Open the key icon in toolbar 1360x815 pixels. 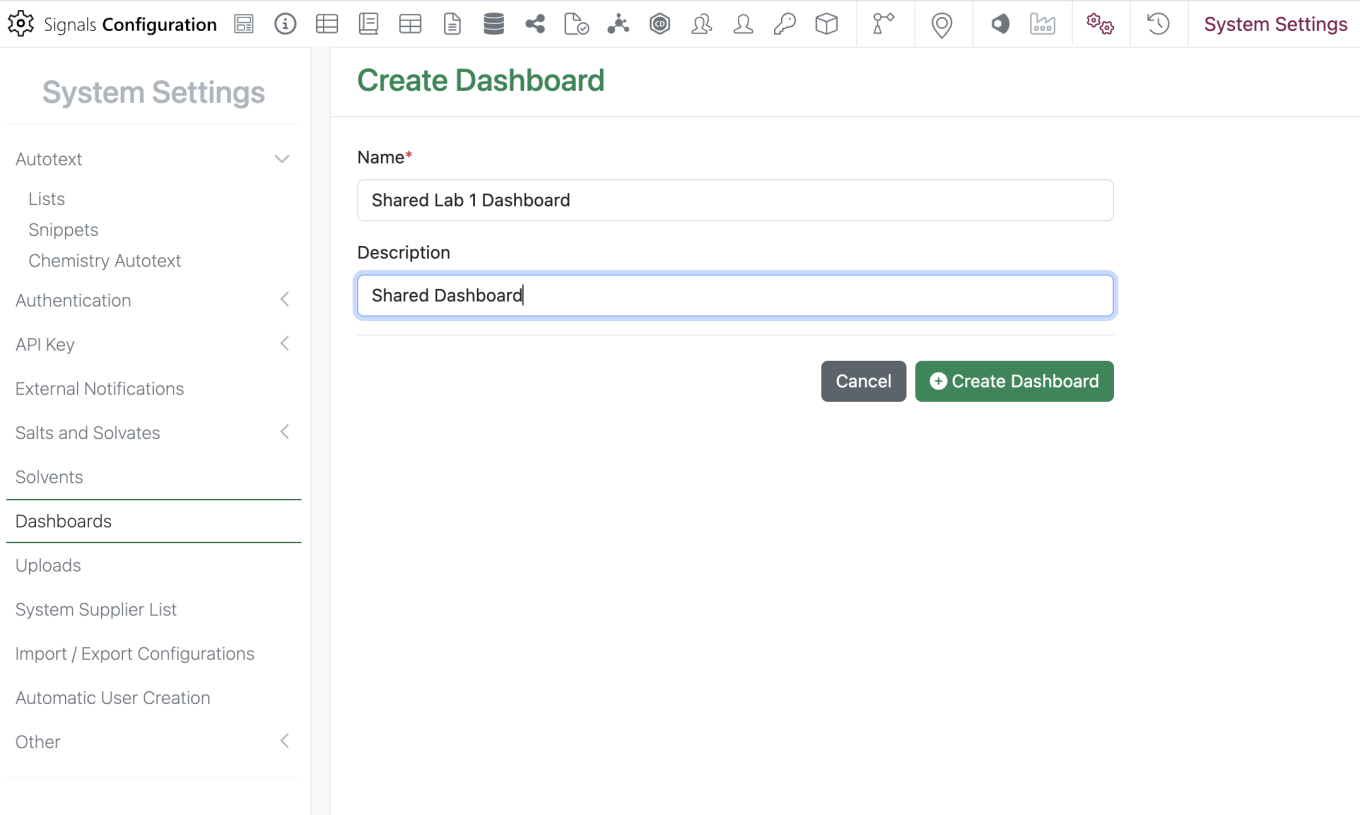pyautogui.click(x=785, y=24)
